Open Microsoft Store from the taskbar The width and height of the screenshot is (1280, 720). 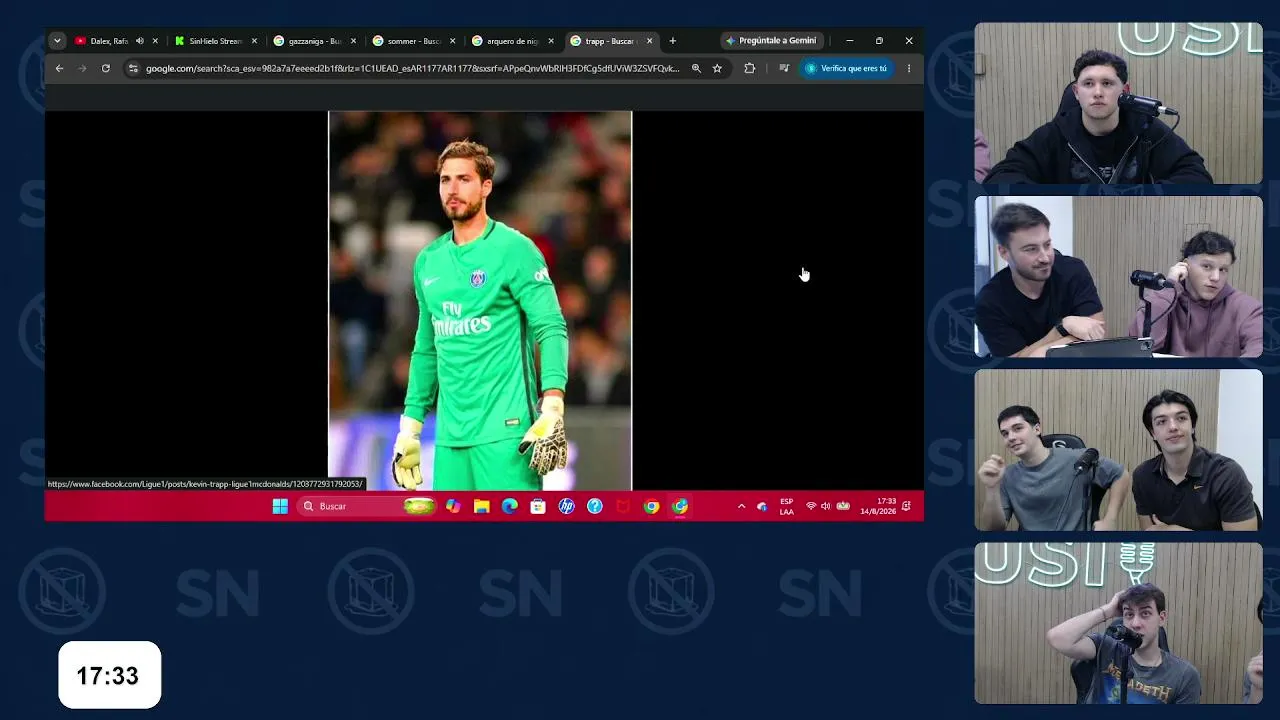click(538, 506)
